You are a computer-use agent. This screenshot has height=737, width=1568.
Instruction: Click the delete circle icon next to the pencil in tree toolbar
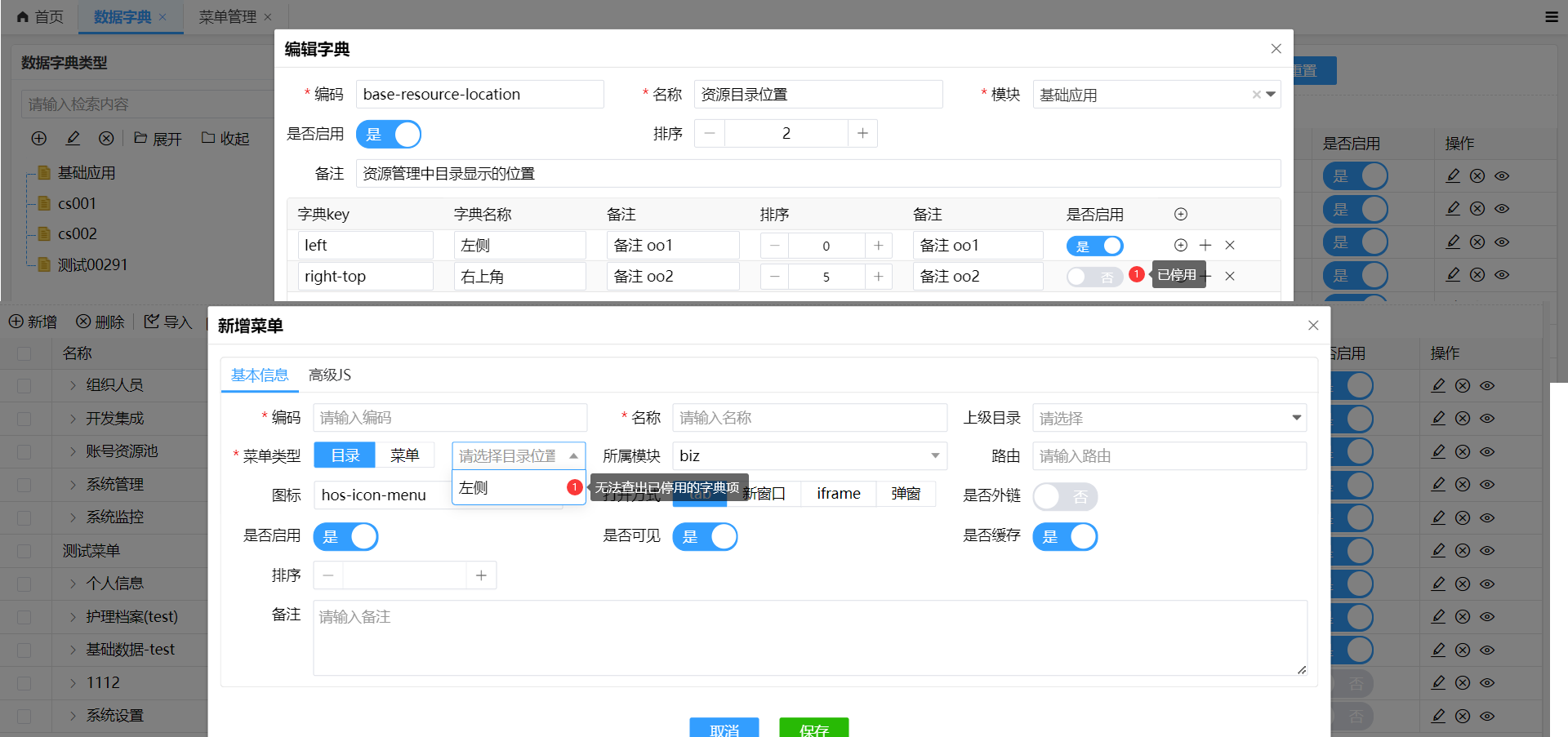106,138
